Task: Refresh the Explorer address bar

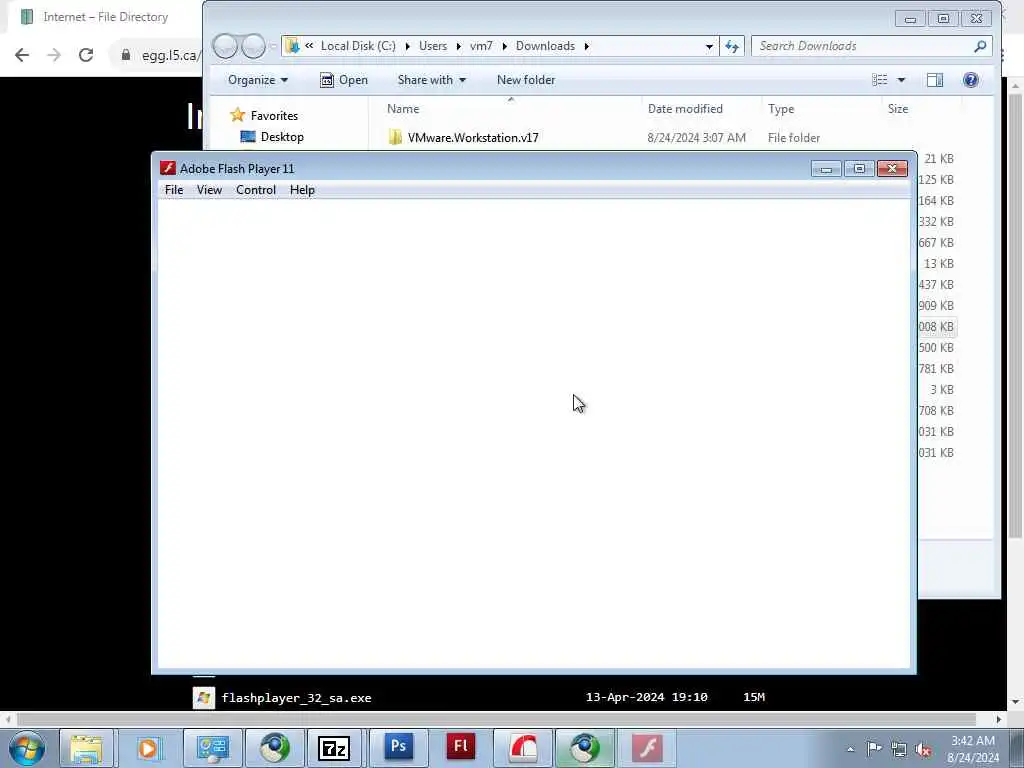Action: point(731,46)
